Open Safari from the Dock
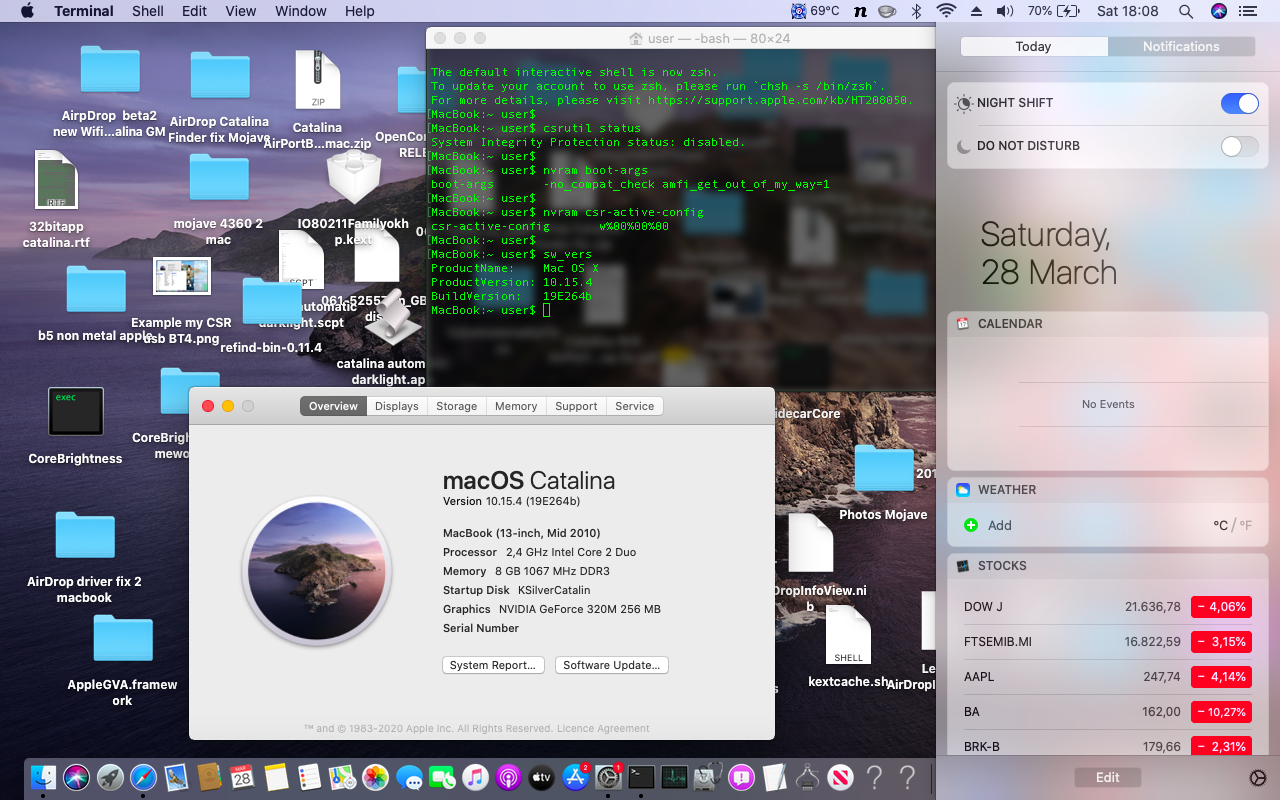This screenshot has height=800, width=1280. tap(143, 777)
